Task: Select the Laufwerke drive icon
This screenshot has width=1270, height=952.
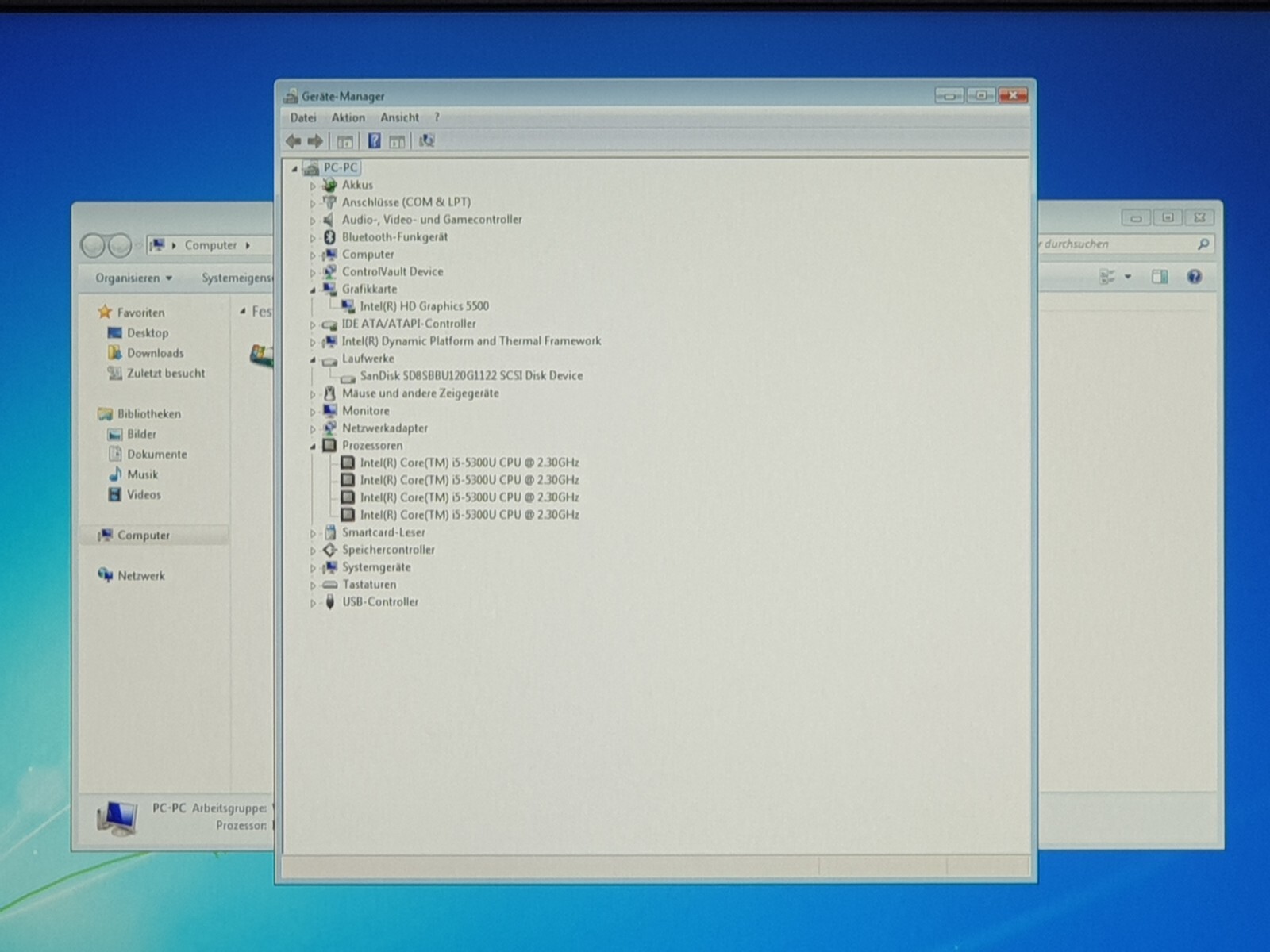Action: [330, 359]
